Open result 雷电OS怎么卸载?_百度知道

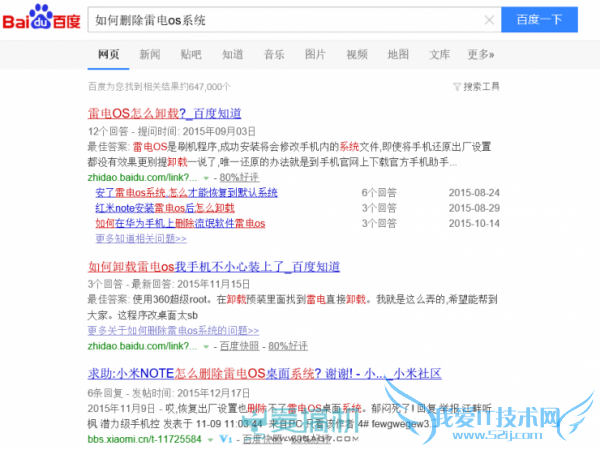click(x=165, y=113)
